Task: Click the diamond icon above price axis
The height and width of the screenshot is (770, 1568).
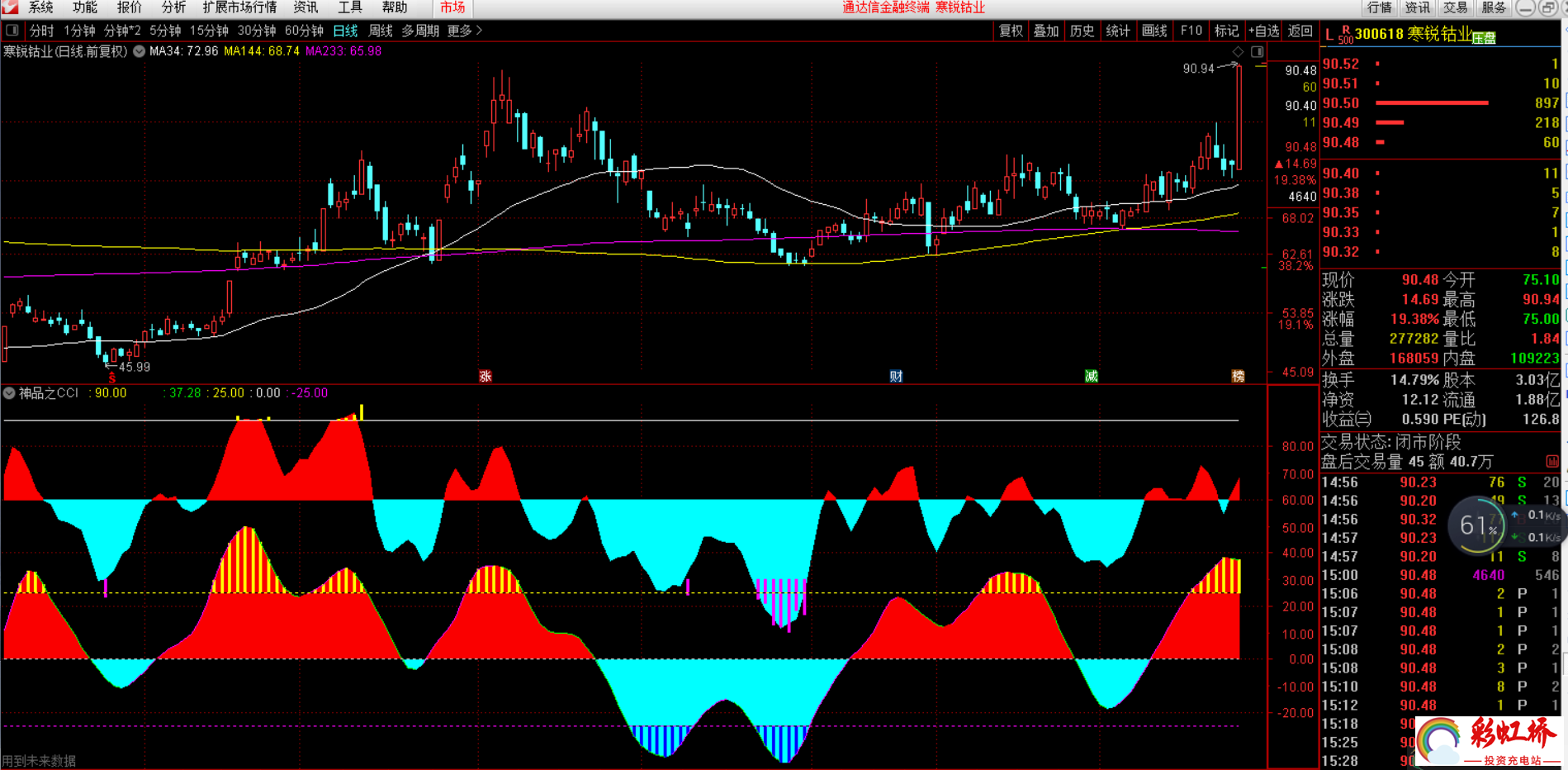Action: (x=1238, y=52)
